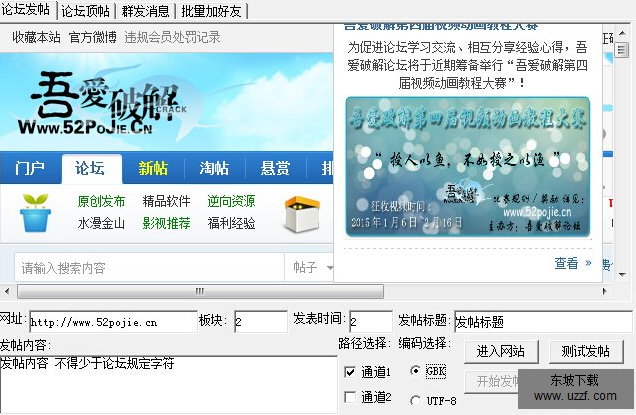The width and height of the screenshot is (636, 415).
Task: Open the 门户 navigation item
Action: (30, 168)
